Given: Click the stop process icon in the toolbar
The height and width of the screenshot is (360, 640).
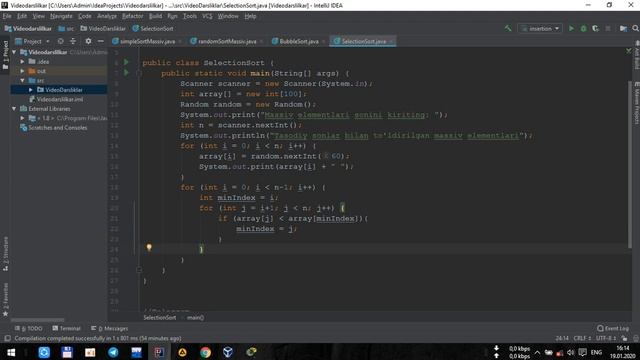Looking at the screenshot, I should pyautogui.click(x=608, y=29).
